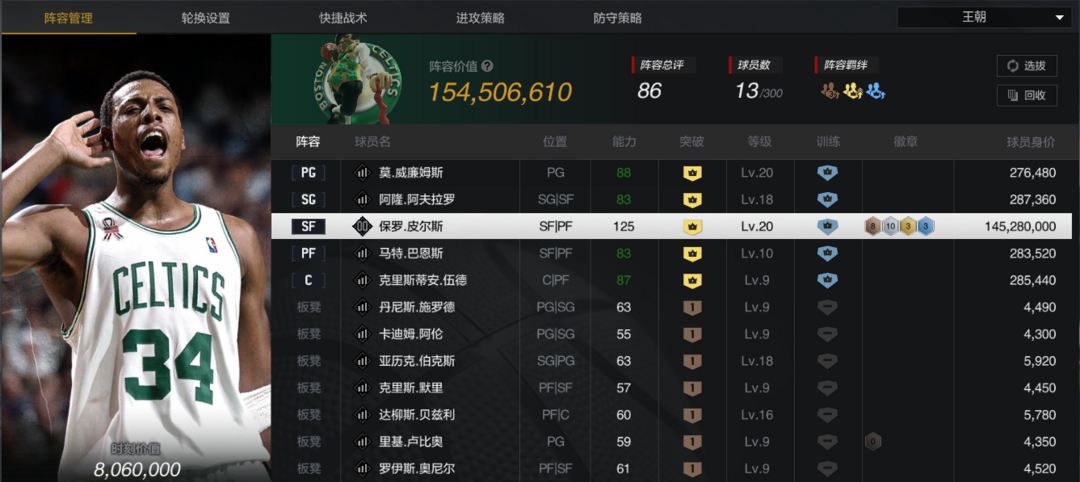Click the gold crown breakthrough icon for 阿隆.阿夫拉罗
Image resolution: width=1080 pixels, height=482 pixels.
(692, 200)
